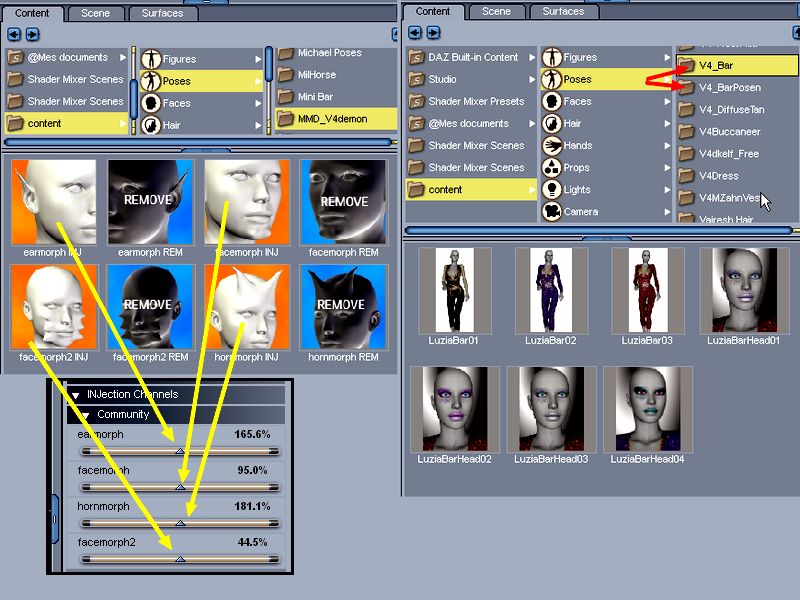Expand @Mes documents arrow in left panel

[x=123, y=58]
